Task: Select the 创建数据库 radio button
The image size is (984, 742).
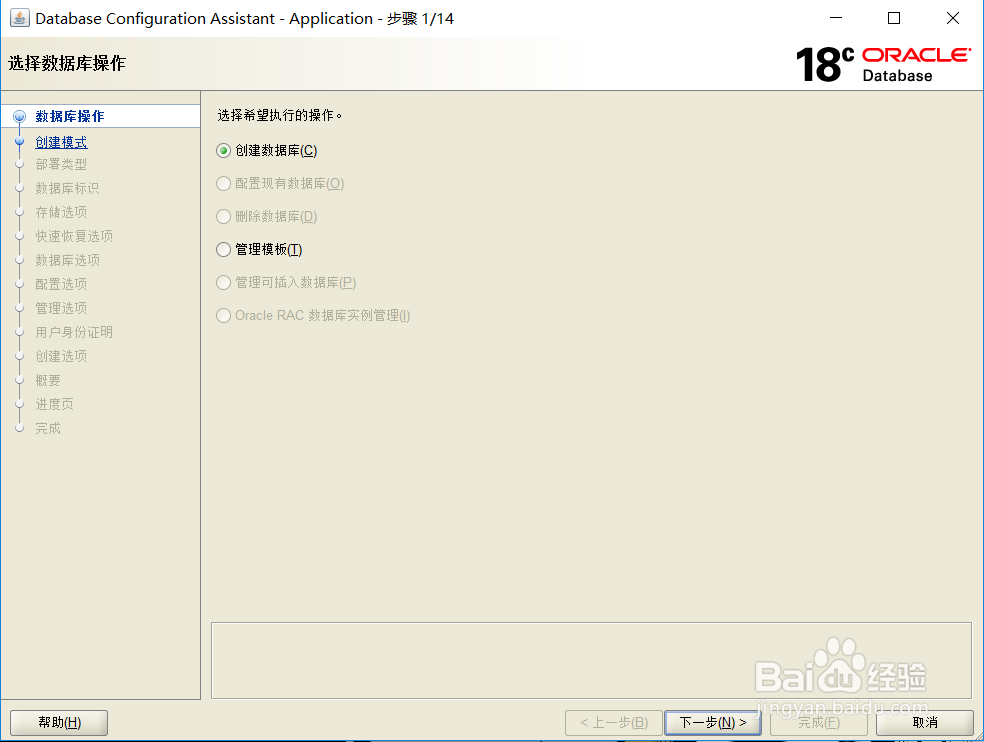Action: 222,150
